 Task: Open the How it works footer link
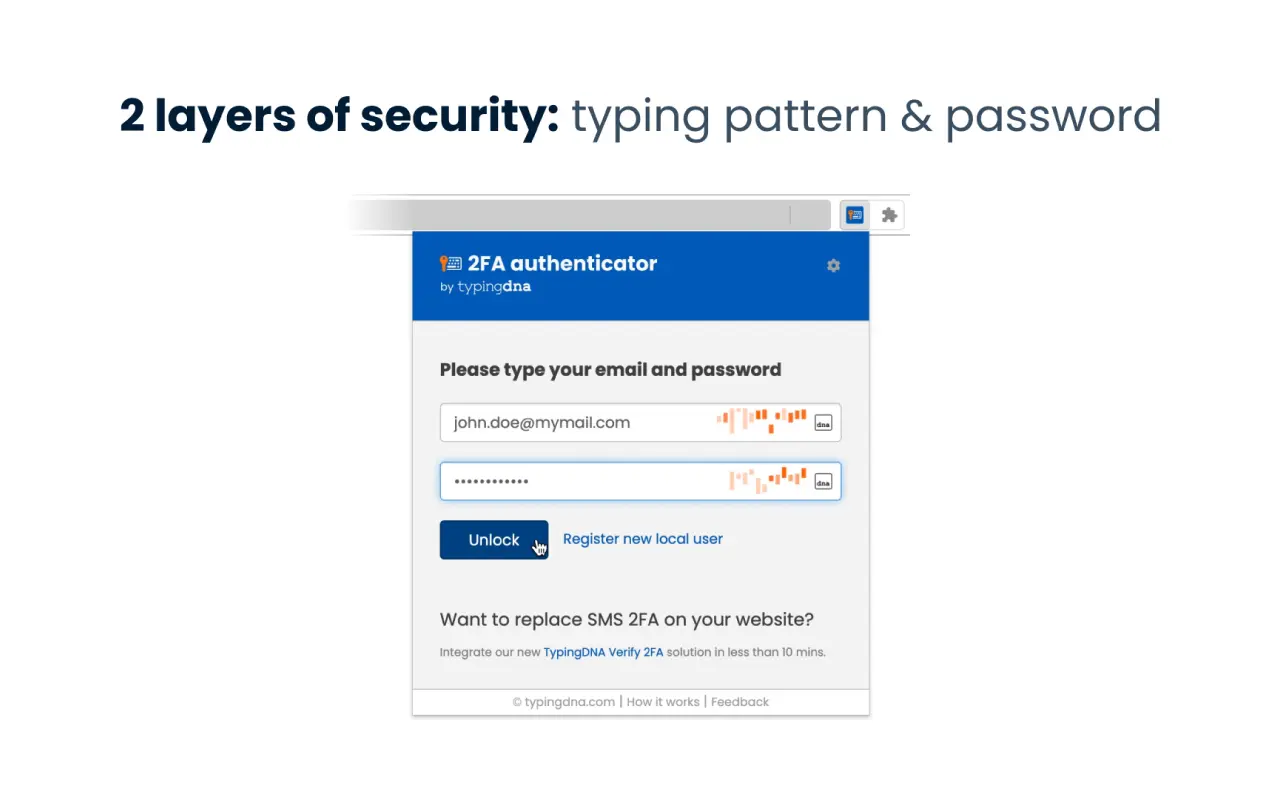(663, 702)
